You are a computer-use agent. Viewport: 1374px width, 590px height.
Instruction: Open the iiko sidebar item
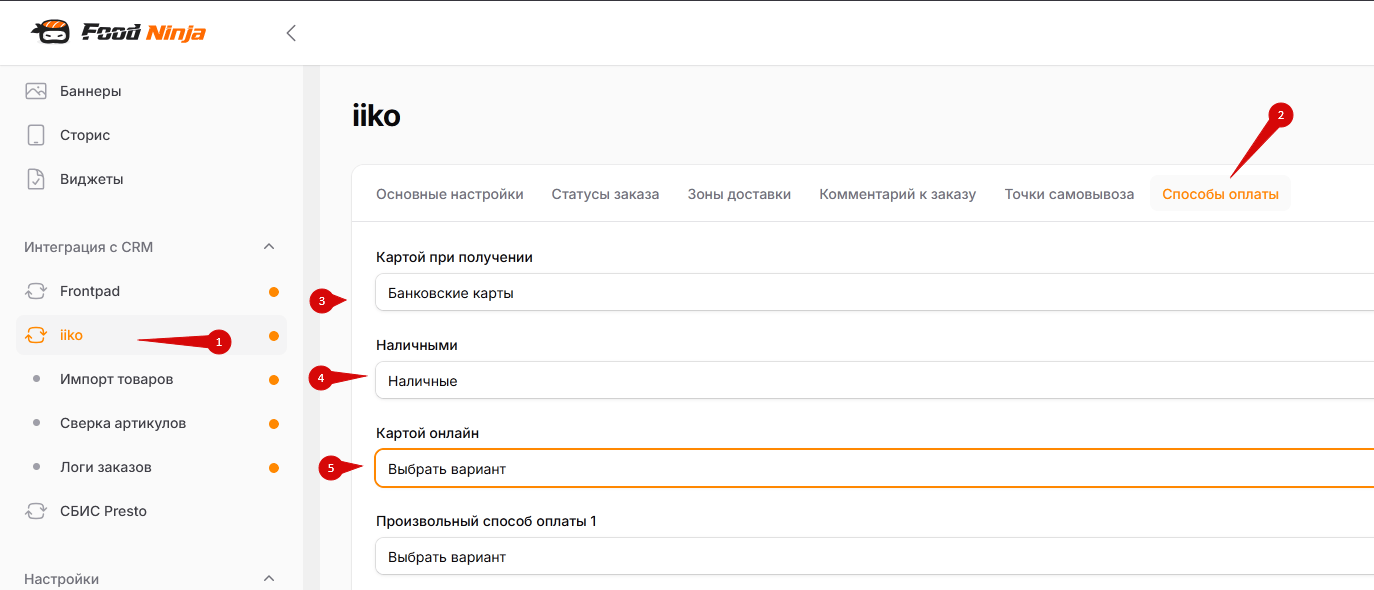[x=151, y=335]
